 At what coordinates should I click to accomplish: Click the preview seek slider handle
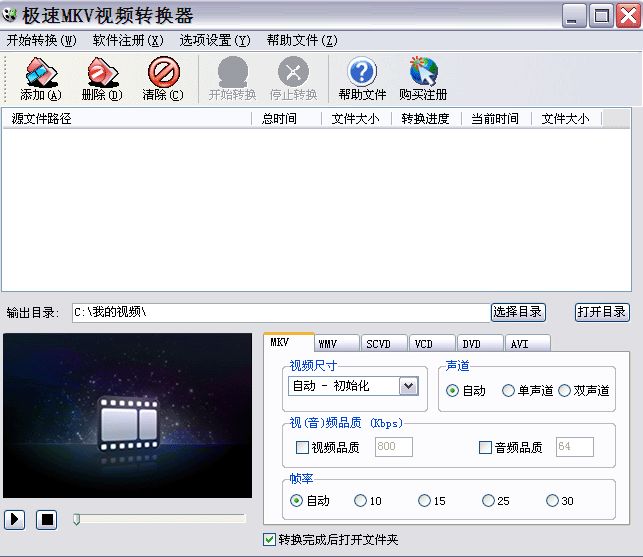(76, 519)
